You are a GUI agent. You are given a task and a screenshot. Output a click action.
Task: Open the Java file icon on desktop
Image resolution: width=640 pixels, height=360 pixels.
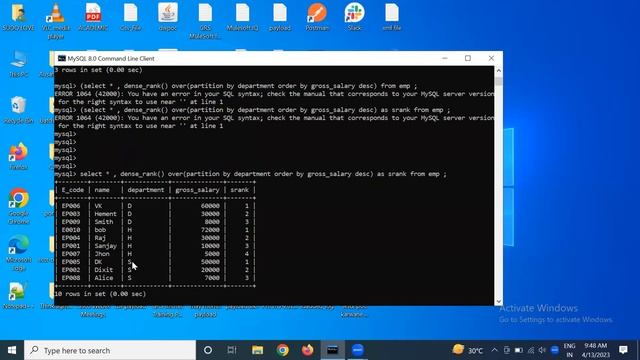point(168,16)
